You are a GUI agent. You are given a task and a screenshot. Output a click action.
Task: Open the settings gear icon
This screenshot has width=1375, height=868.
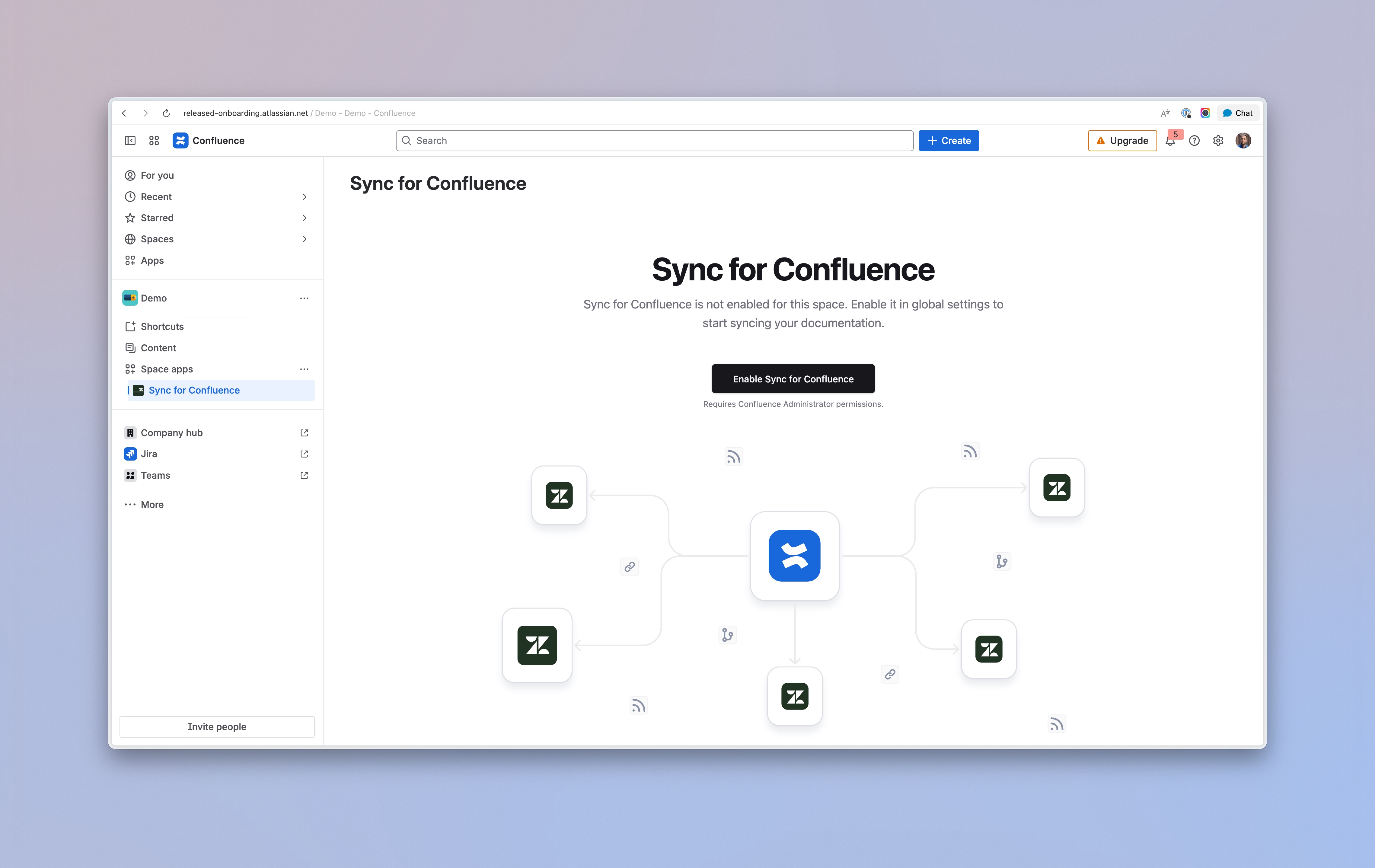(x=1218, y=140)
